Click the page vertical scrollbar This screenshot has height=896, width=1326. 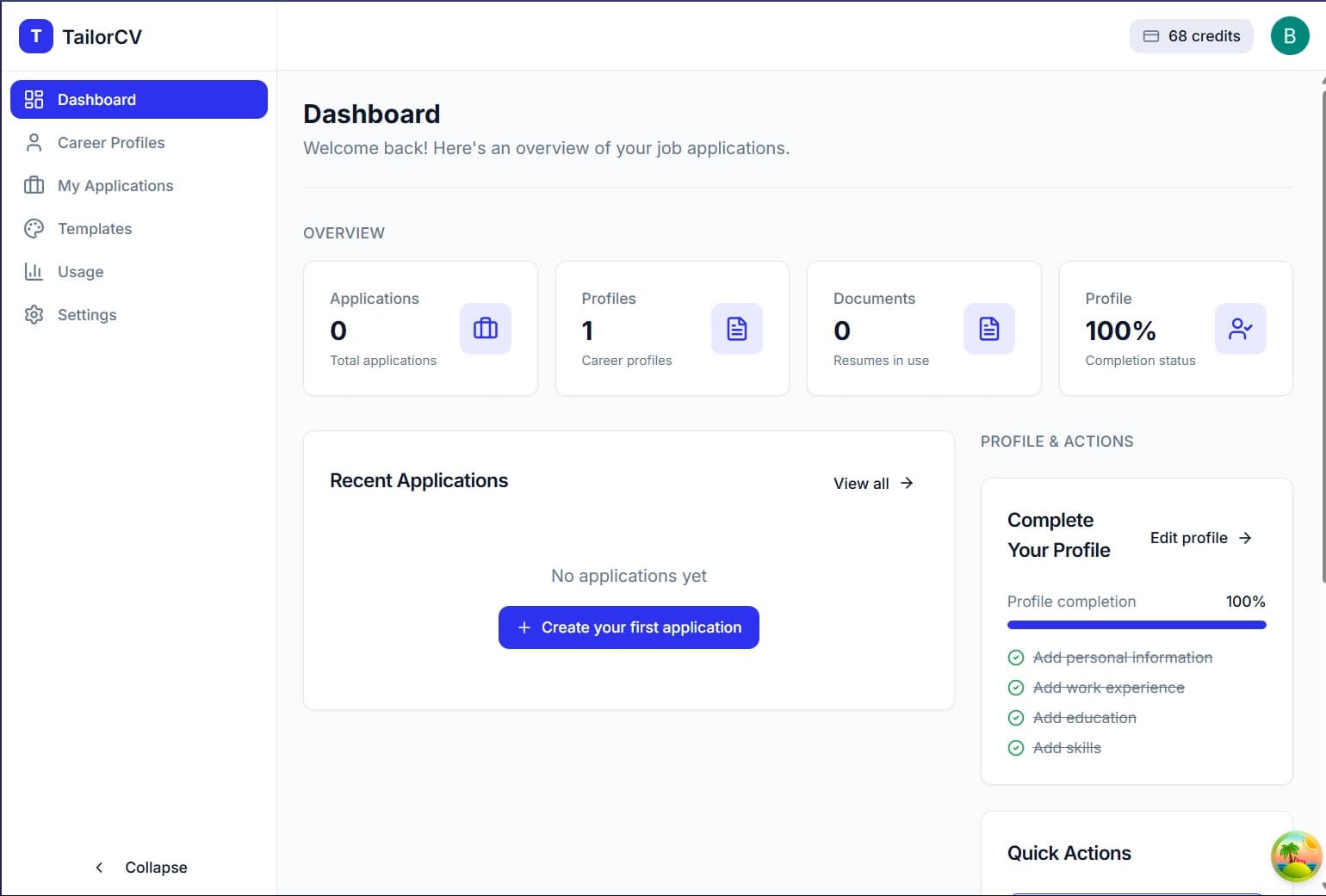[x=1322, y=344]
